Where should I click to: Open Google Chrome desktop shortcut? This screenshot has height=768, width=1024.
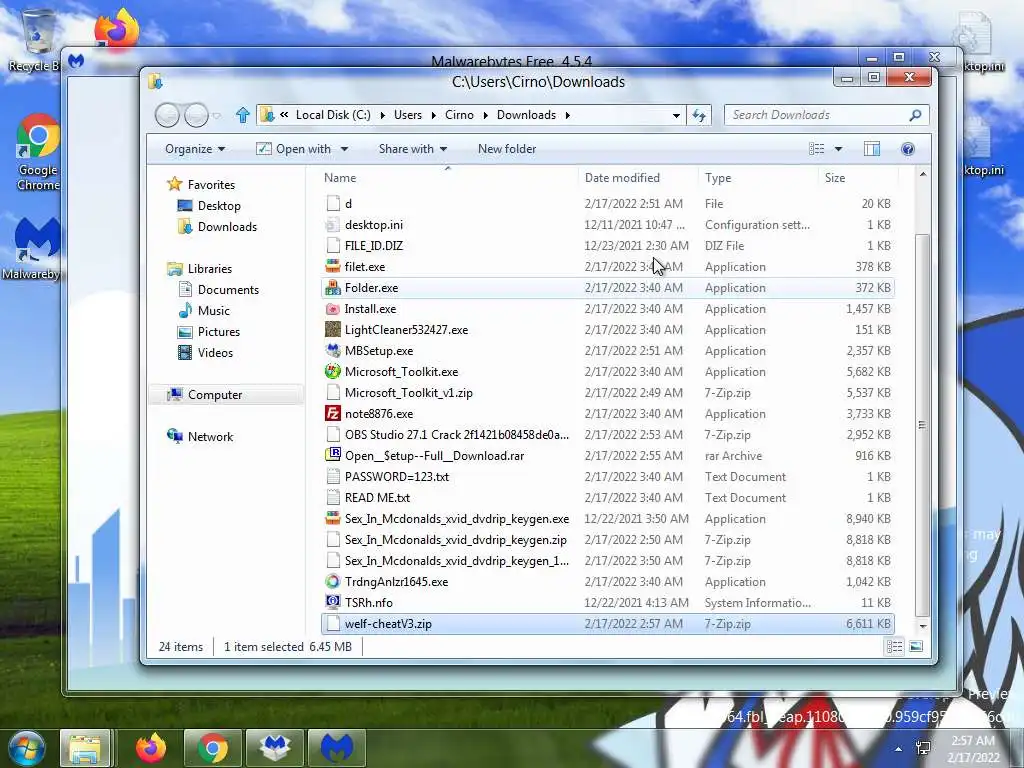[x=38, y=153]
